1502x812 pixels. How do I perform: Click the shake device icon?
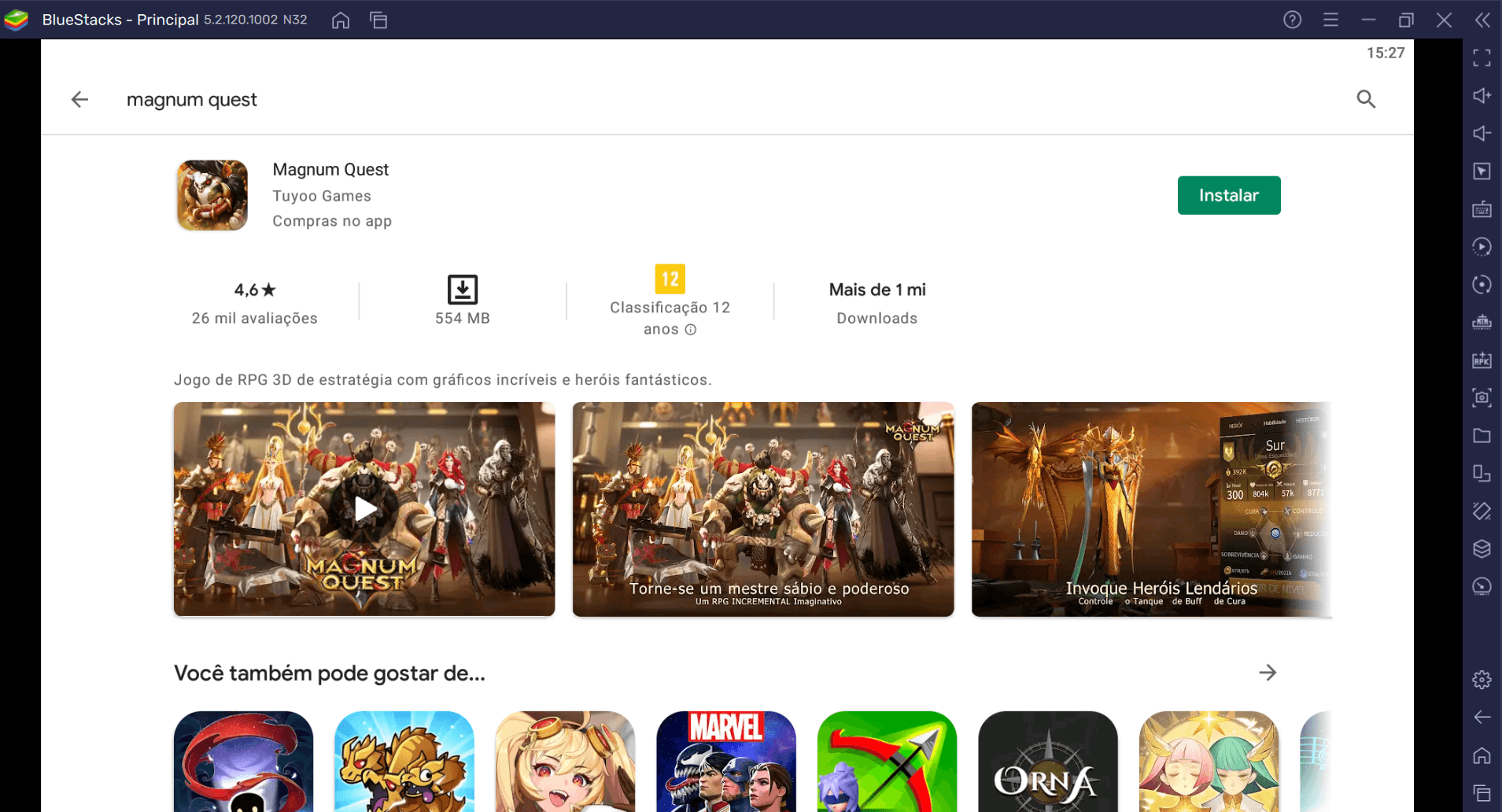(x=1482, y=511)
